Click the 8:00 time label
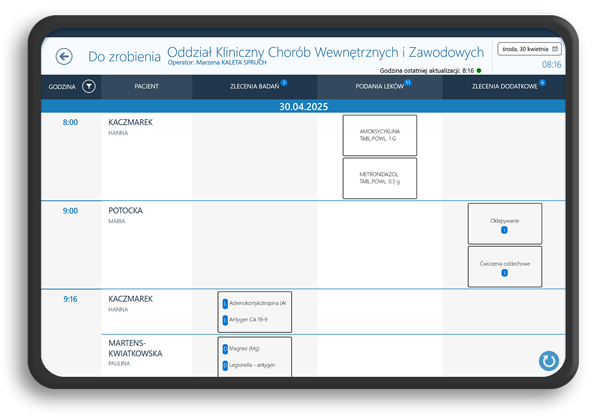 click(70, 122)
